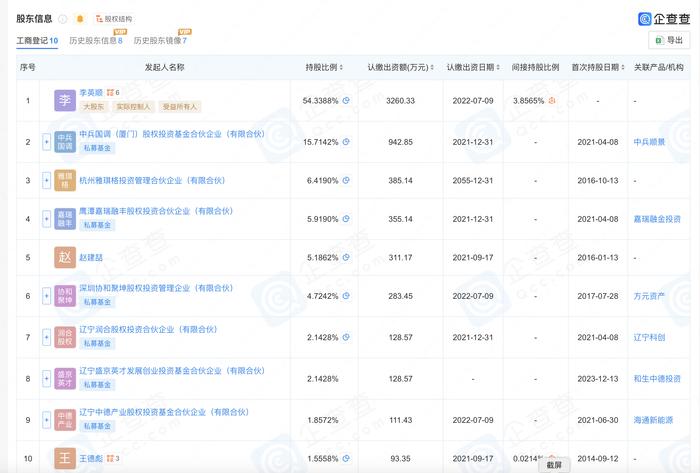Open share detail icon next to 4.7242%
The image size is (700, 473).
[x=346, y=296]
